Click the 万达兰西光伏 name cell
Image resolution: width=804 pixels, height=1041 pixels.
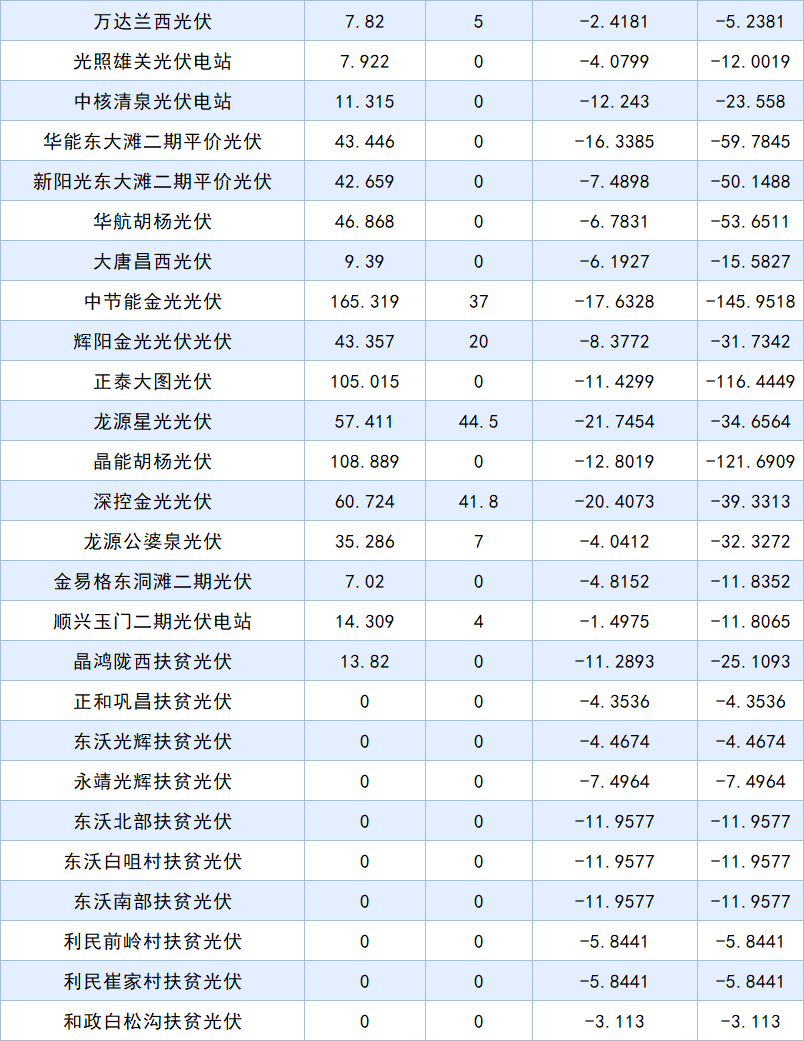[x=152, y=21]
